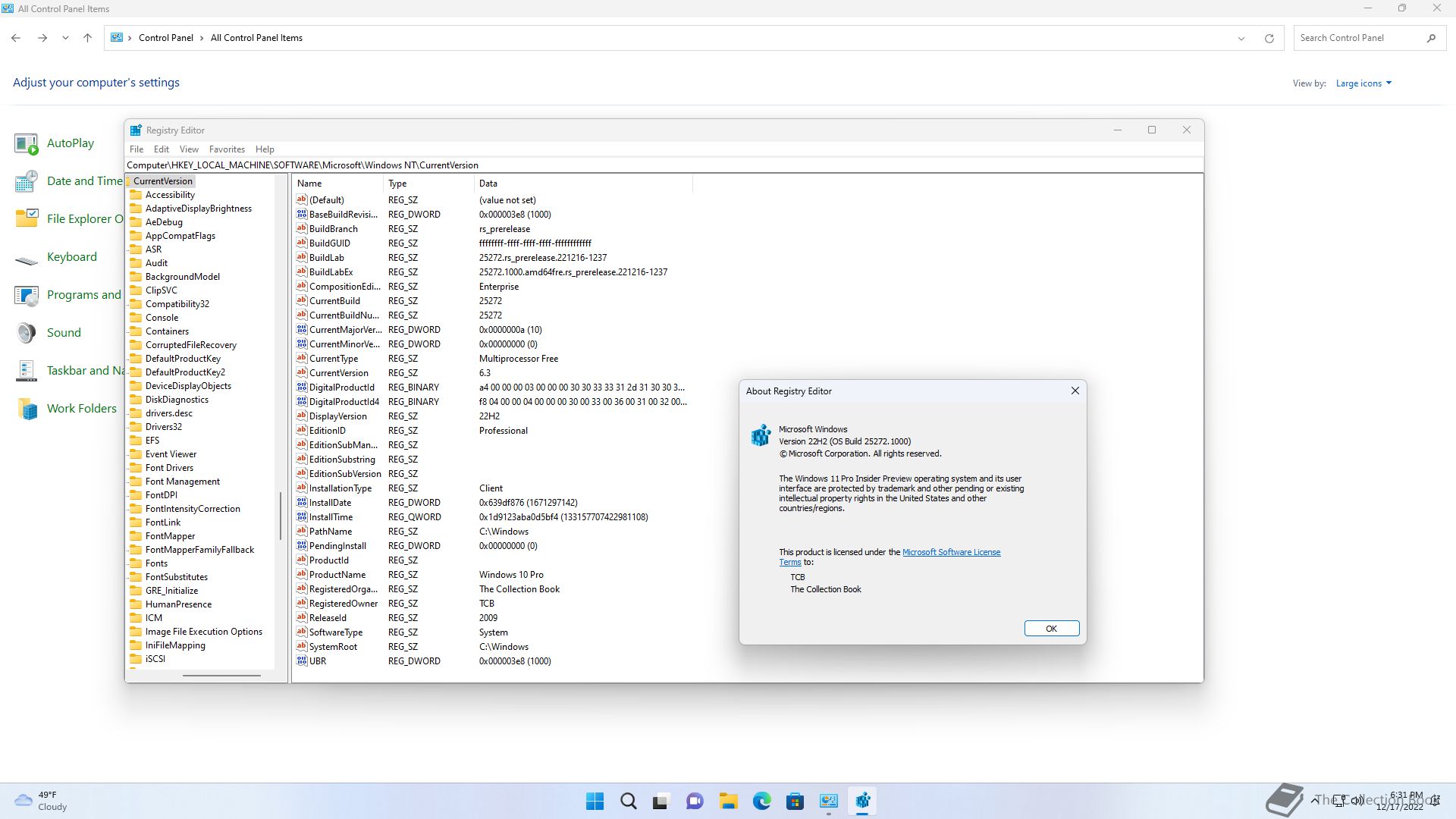Expand the address bar history dropdown
This screenshot has width=1456, height=819.
[1241, 38]
